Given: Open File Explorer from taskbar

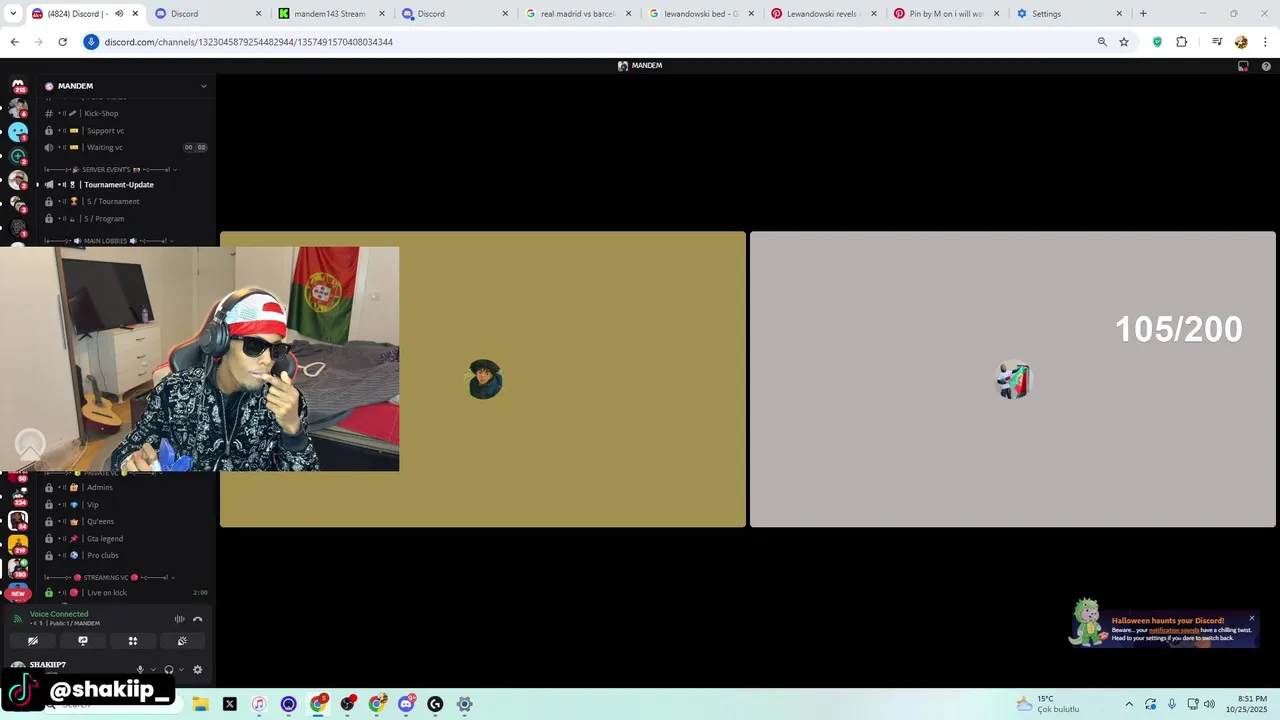Looking at the screenshot, I should coord(200,704).
